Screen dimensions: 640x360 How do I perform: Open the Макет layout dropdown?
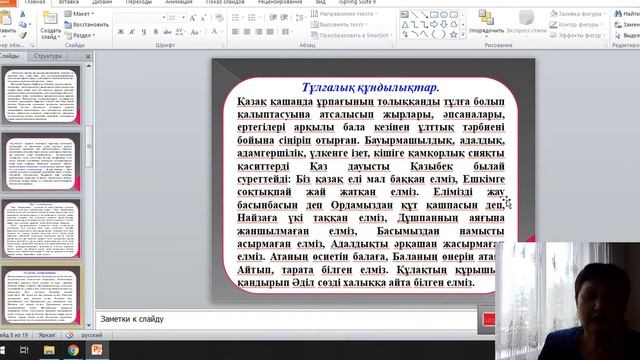(80, 14)
